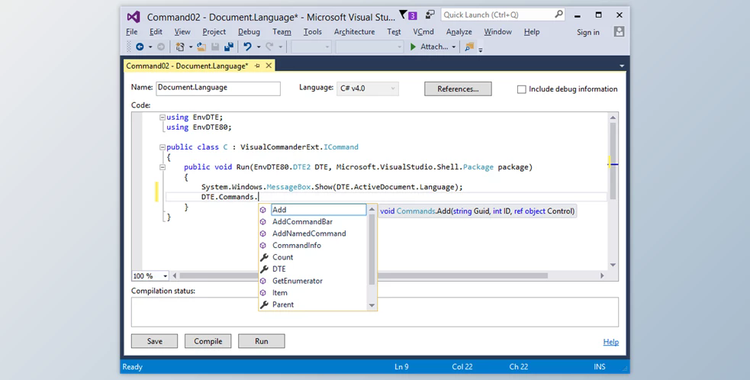750x380 pixels.
Task: Open the Tools menu
Action: [x=312, y=32]
